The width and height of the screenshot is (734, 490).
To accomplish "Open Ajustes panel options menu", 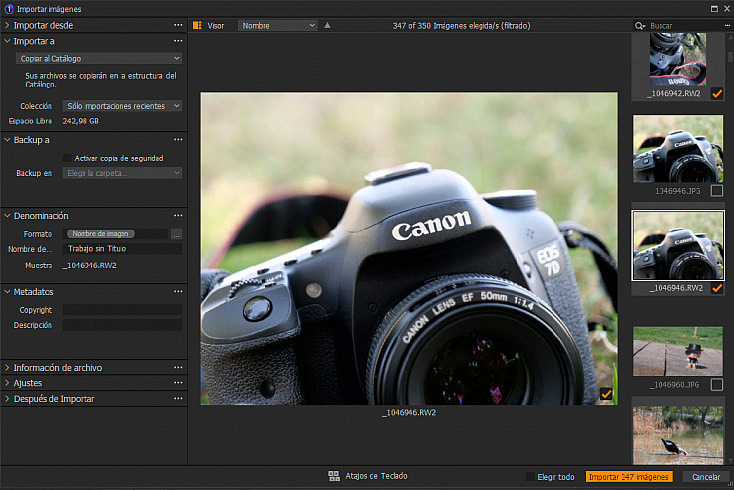I will [178, 383].
